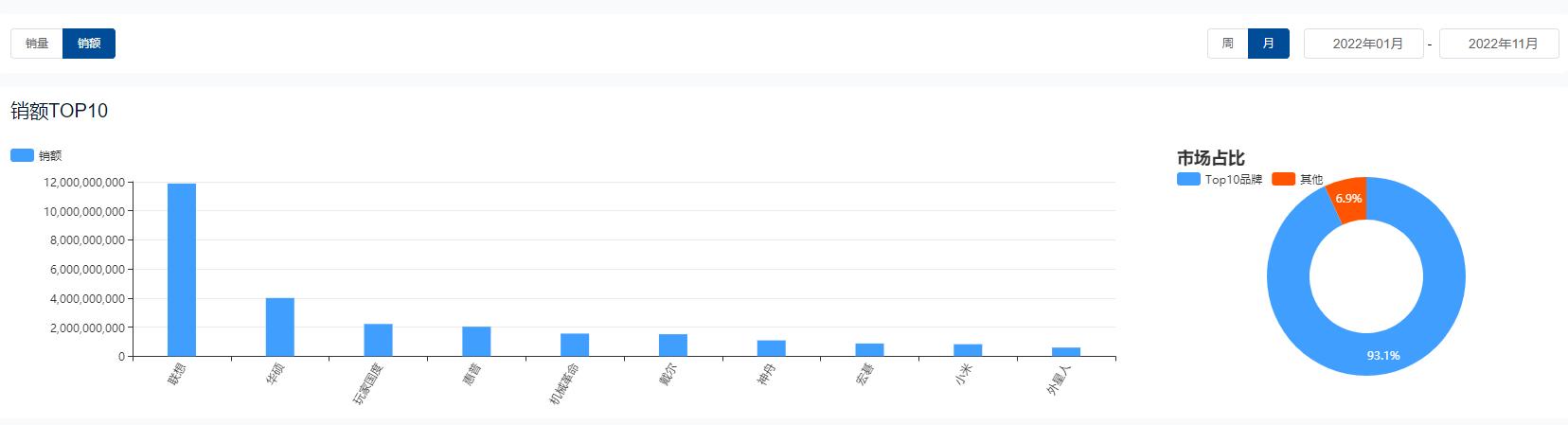Click the 外星人 bar
The width and height of the screenshot is (1568, 425).
coord(1066,352)
